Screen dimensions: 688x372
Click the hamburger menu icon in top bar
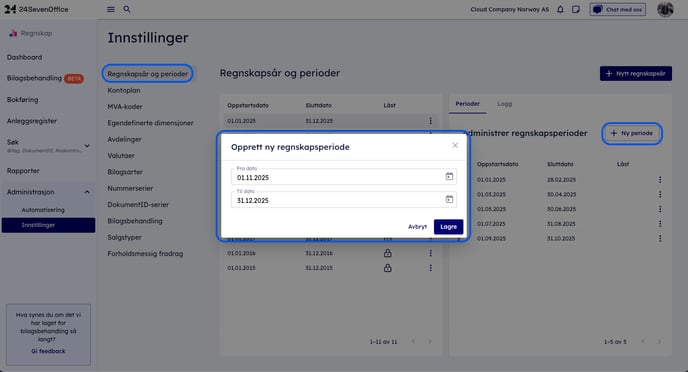point(111,9)
